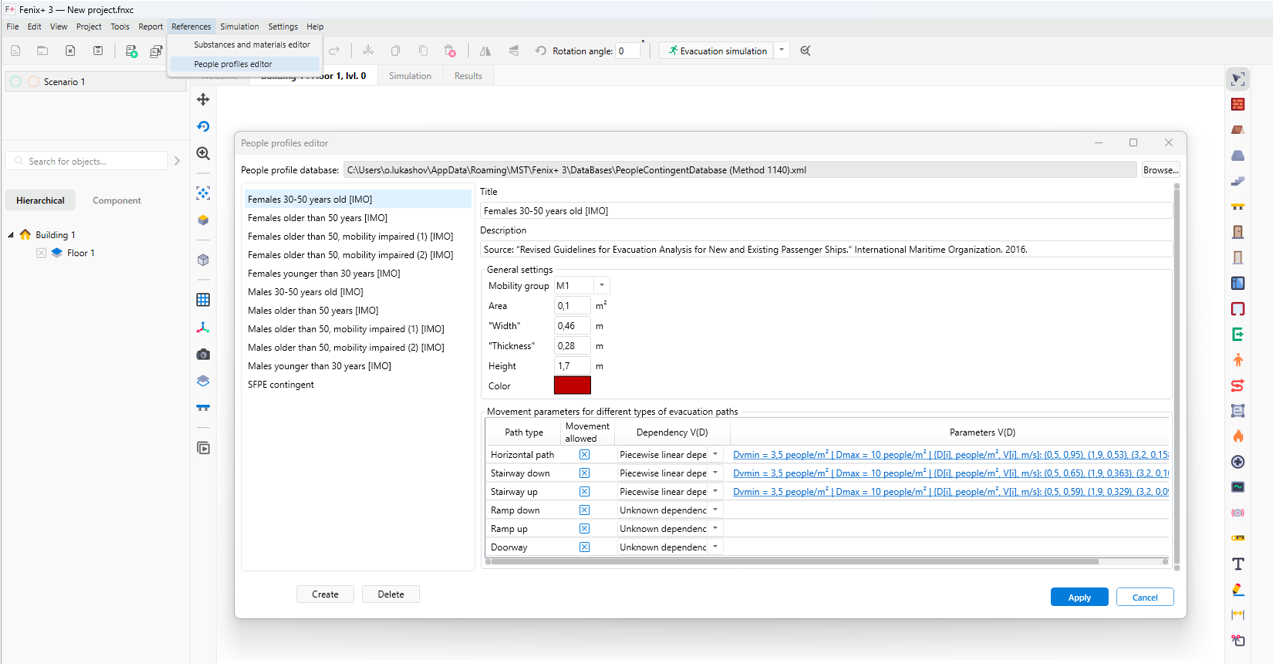The height and width of the screenshot is (664, 1273).
Task: Uncheck movement allowed for Horizontal path
Action: (x=584, y=454)
